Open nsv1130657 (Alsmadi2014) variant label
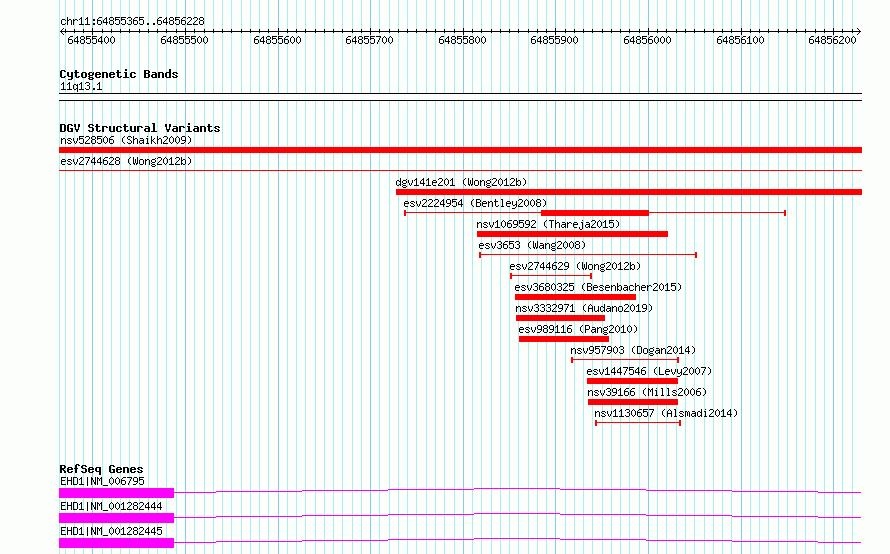Screen dimensions: 890x554 point(666,413)
